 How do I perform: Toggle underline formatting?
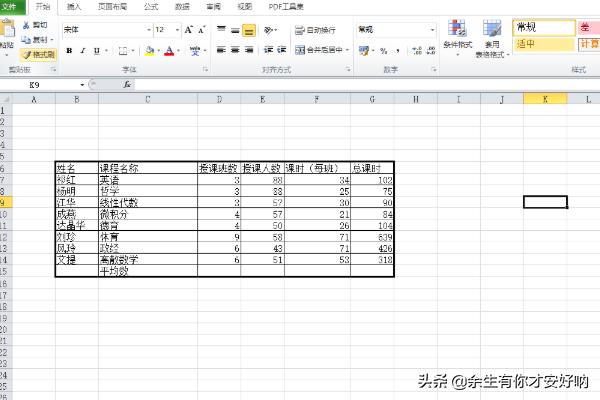pyautogui.click(x=96, y=51)
